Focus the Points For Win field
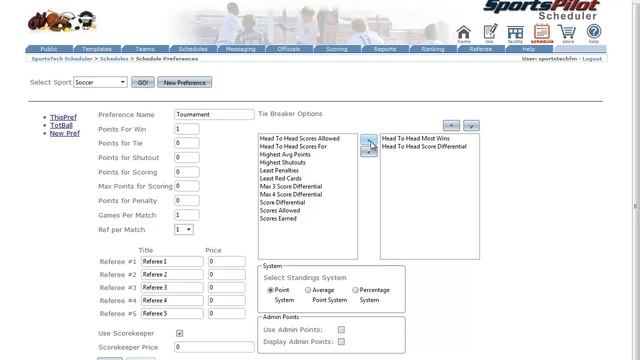640x360 pixels. pyautogui.click(x=187, y=129)
